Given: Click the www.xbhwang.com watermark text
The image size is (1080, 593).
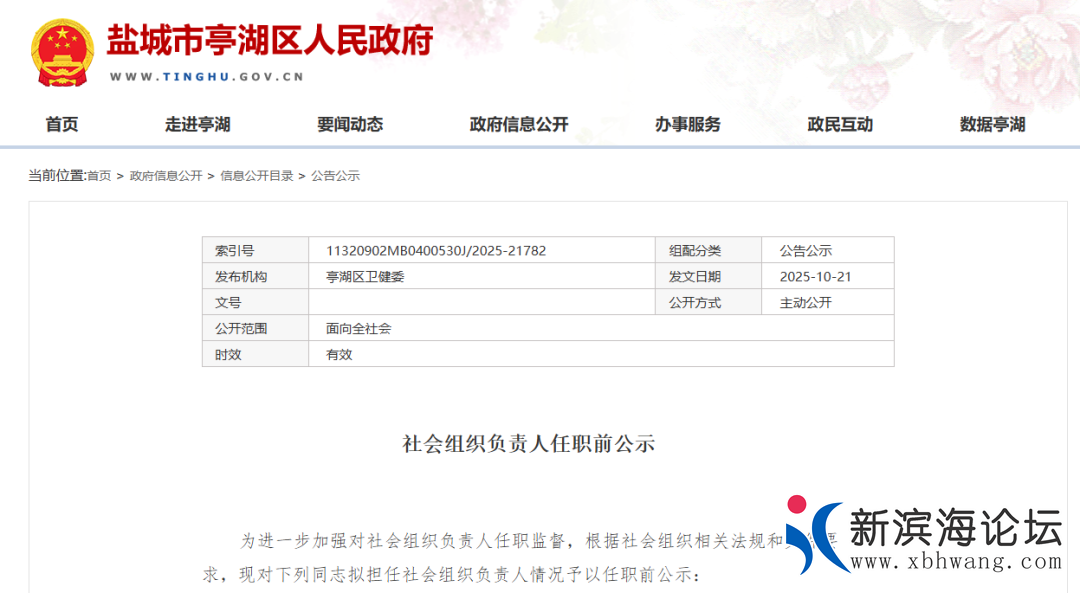Looking at the screenshot, I should coord(955,562).
